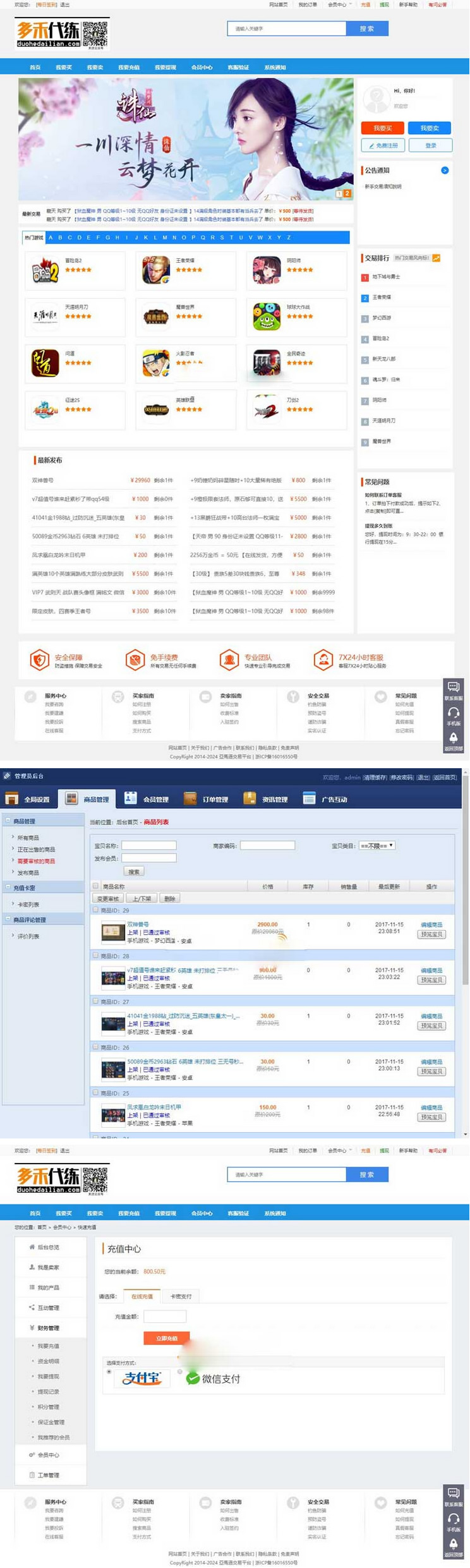This screenshot has width=470, height=1568.
Task: Click the 订单管理 icon in admin bar
Action: (x=190, y=799)
